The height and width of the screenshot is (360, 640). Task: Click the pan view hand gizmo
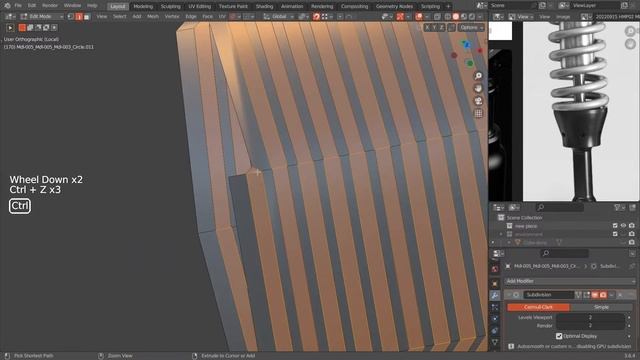[x=478, y=89]
